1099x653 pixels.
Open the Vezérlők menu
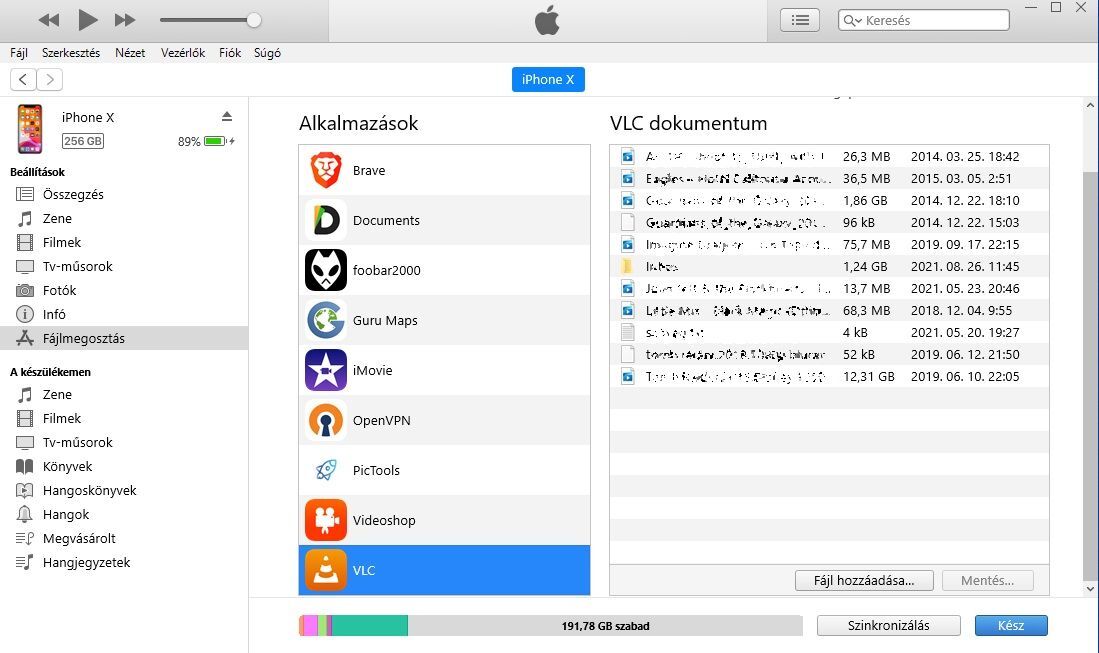tap(183, 53)
